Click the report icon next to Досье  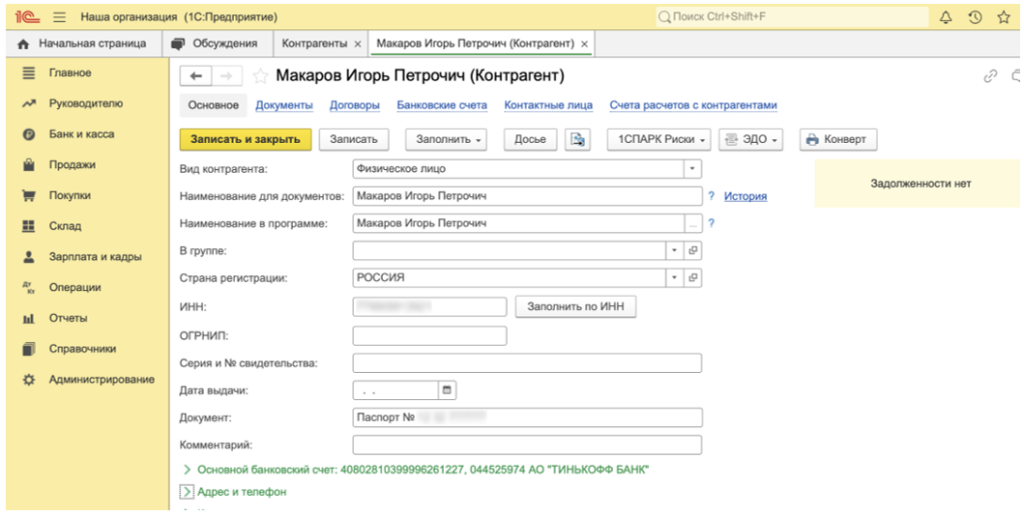577,140
